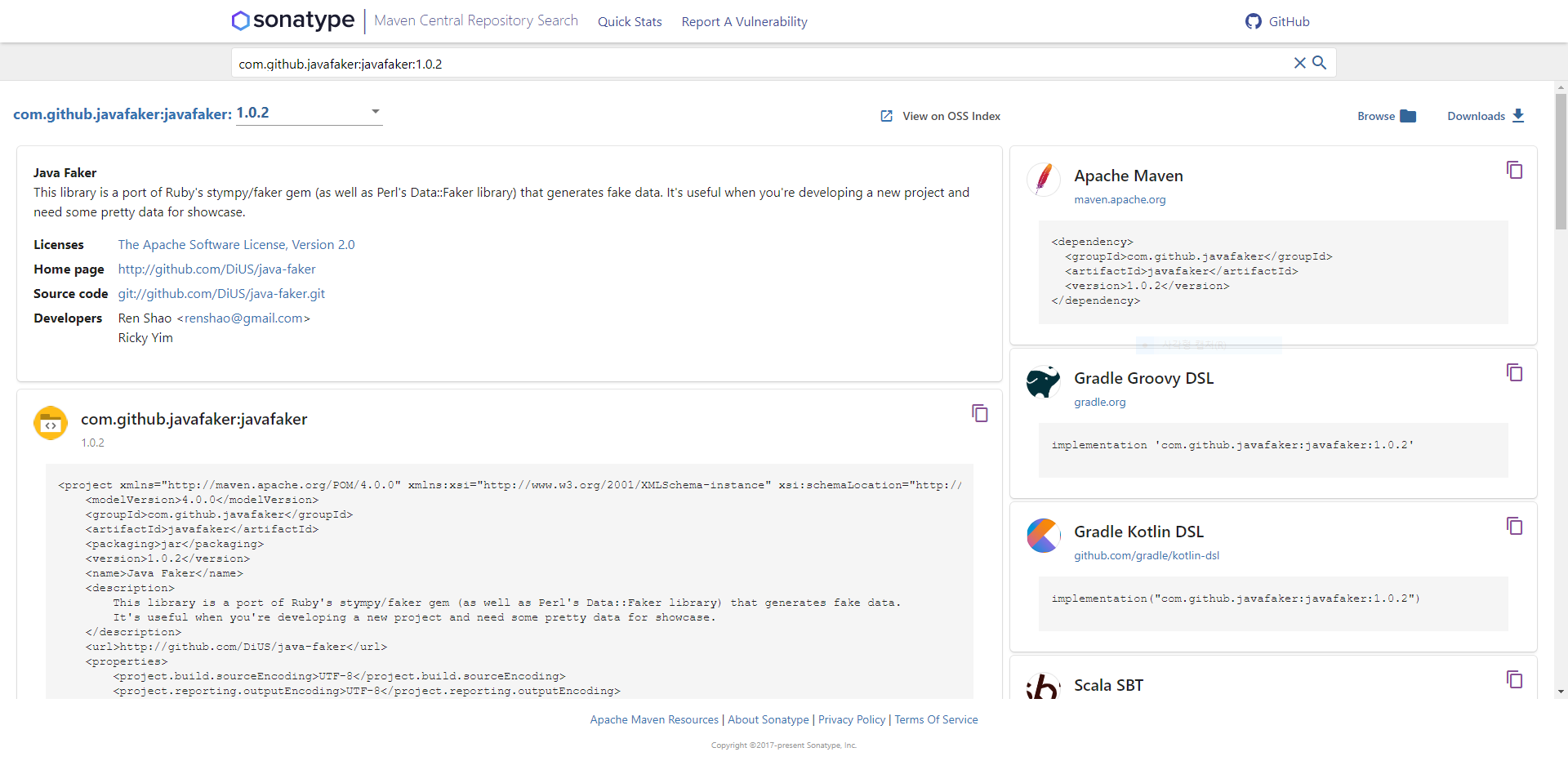Screen dimensions: 1568x761
Task: Click the scrollbar up arrow
Action: click(x=1561, y=87)
